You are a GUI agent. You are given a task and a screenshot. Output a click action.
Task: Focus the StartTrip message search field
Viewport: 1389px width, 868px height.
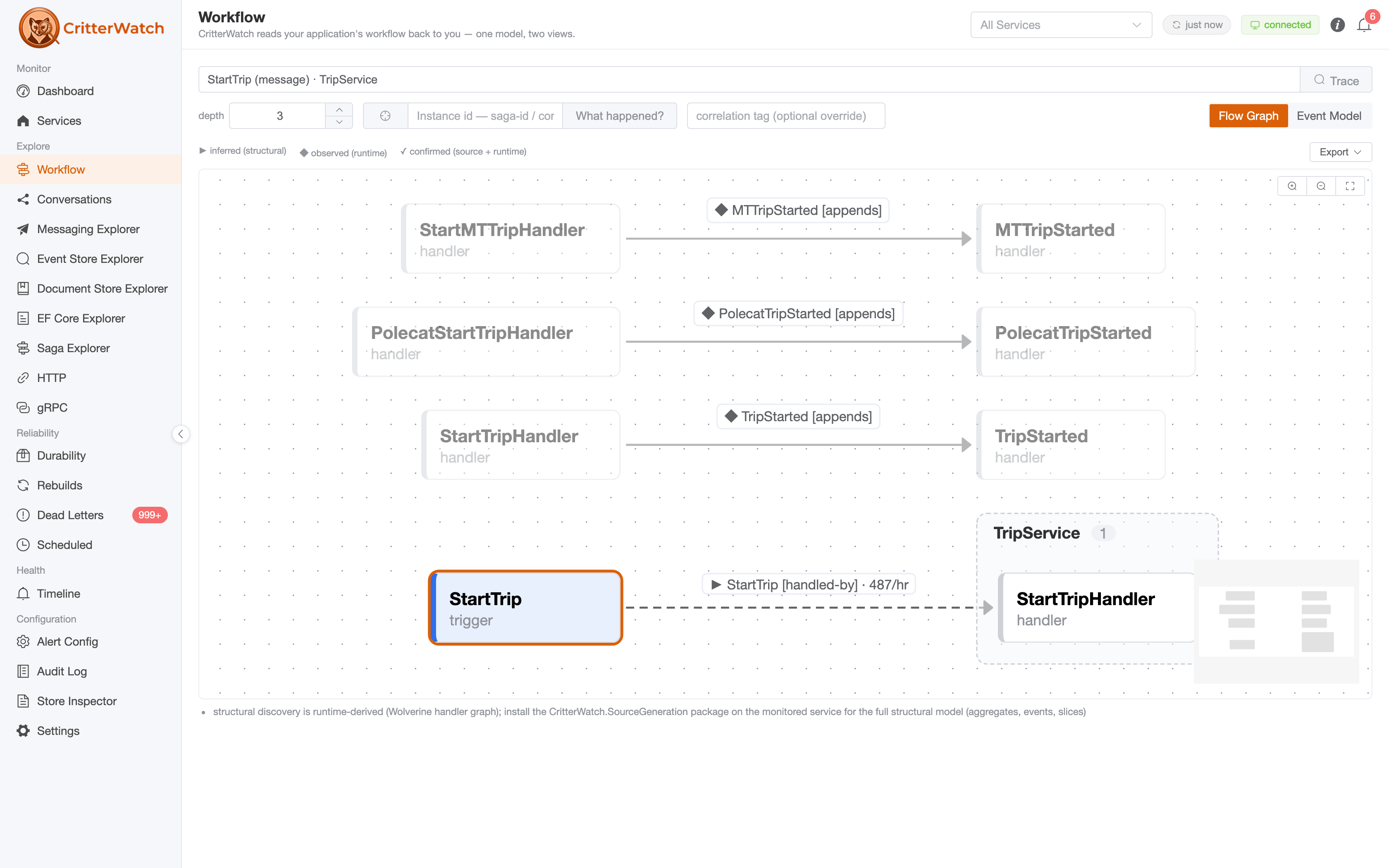click(x=749, y=80)
